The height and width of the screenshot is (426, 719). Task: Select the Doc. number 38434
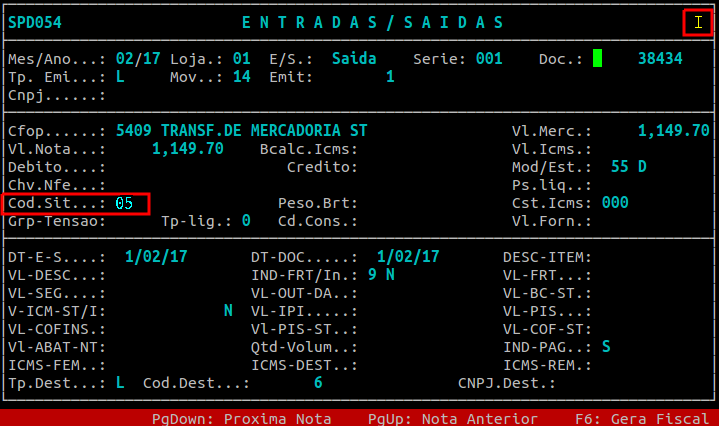[x=659, y=59]
